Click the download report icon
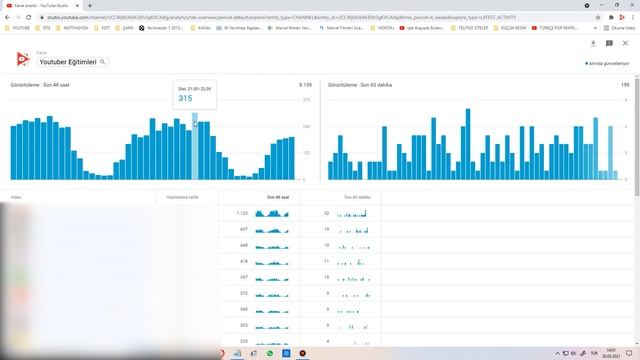Screen dimensions: 640x360 click(x=593, y=43)
